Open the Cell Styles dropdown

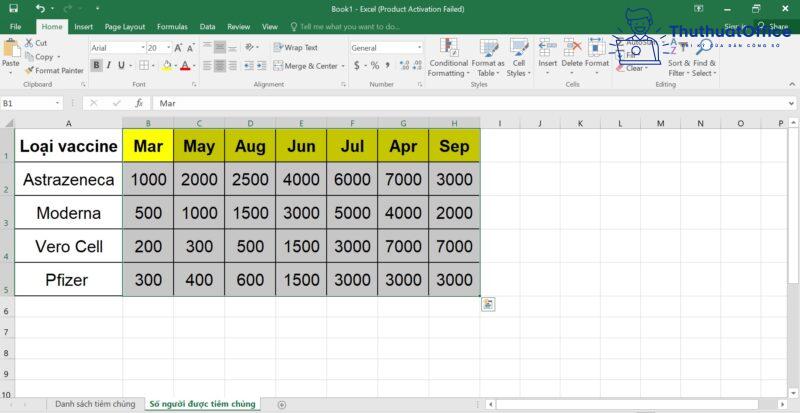click(x=519, y=58)
